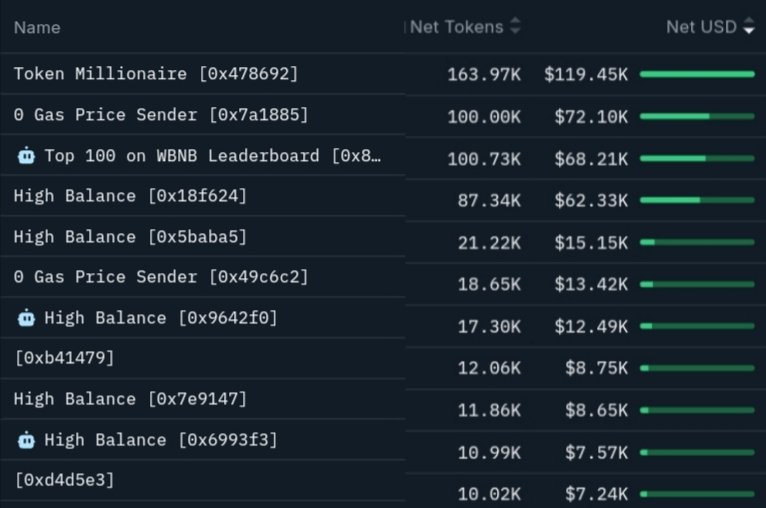Sort the table by the Name column header
Image resolution: width=766 pixels, height=508 pixels.
(x=37, y=28)
